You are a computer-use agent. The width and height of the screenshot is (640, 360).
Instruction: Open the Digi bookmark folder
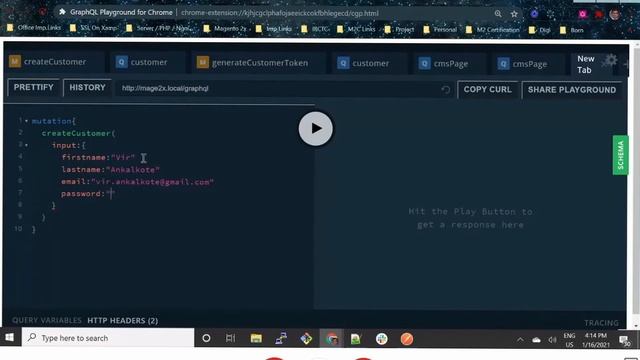[540, 30]
